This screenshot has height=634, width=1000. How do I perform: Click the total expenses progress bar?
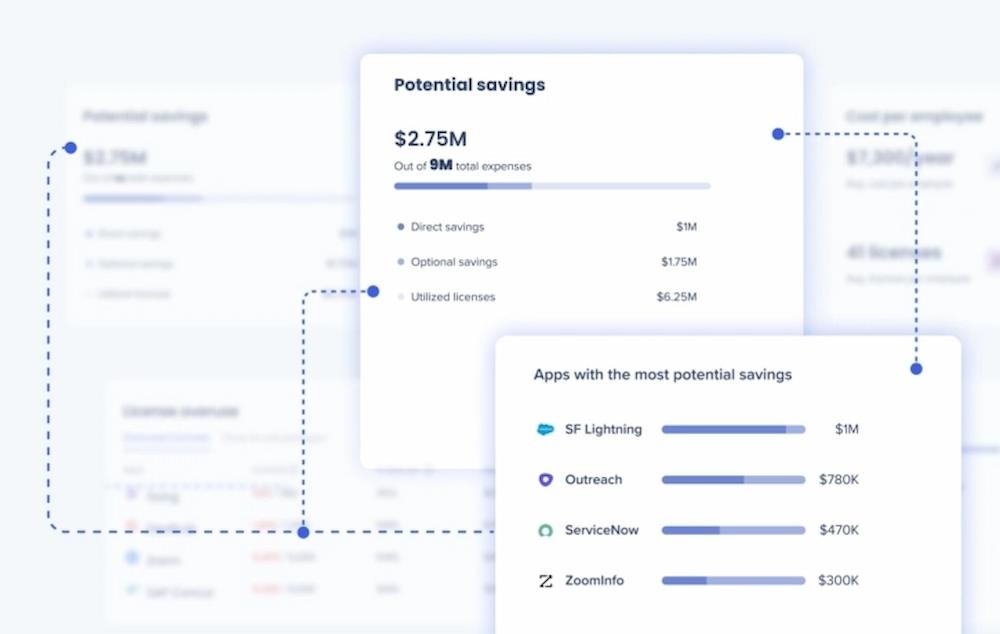pos(550,186)
